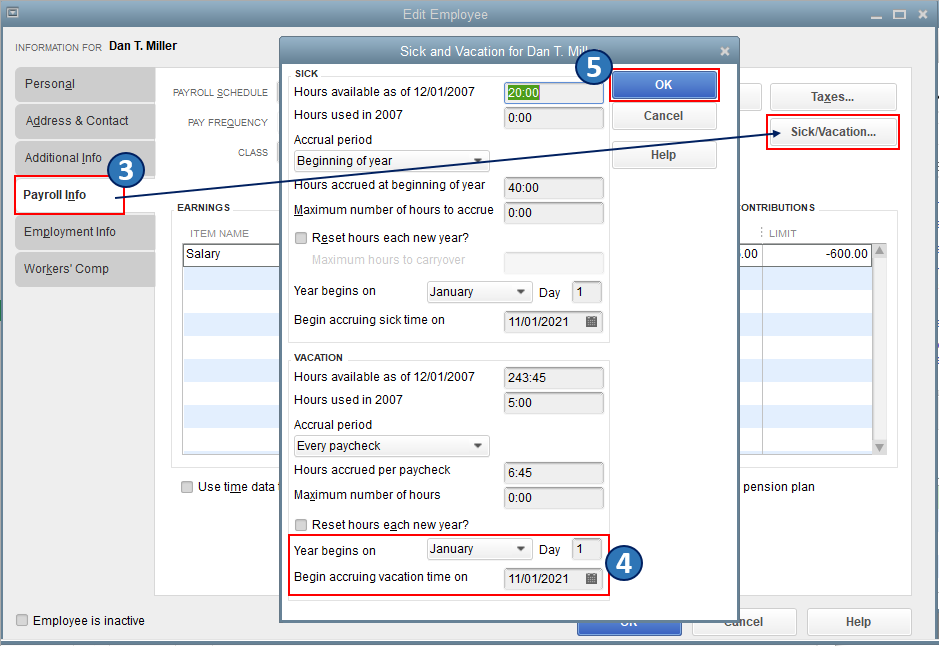Open Help in Edit Employee window
939x646 pixels.
pyautogui.click(x=859, y=622)
